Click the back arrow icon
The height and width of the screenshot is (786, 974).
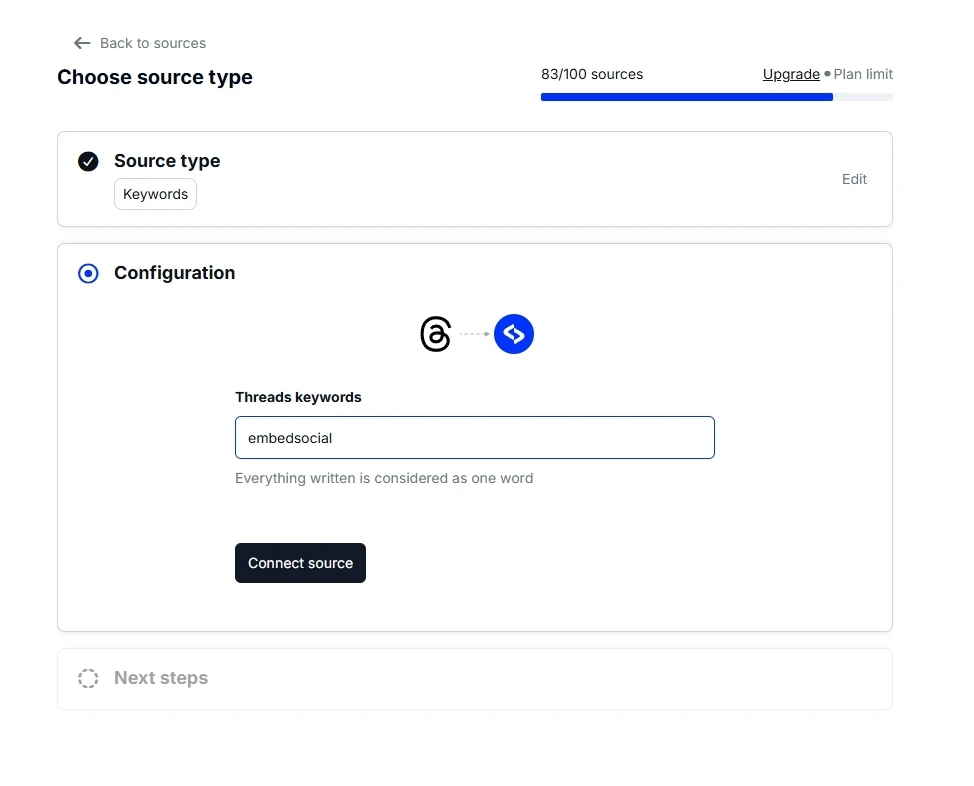click(82, 43)
